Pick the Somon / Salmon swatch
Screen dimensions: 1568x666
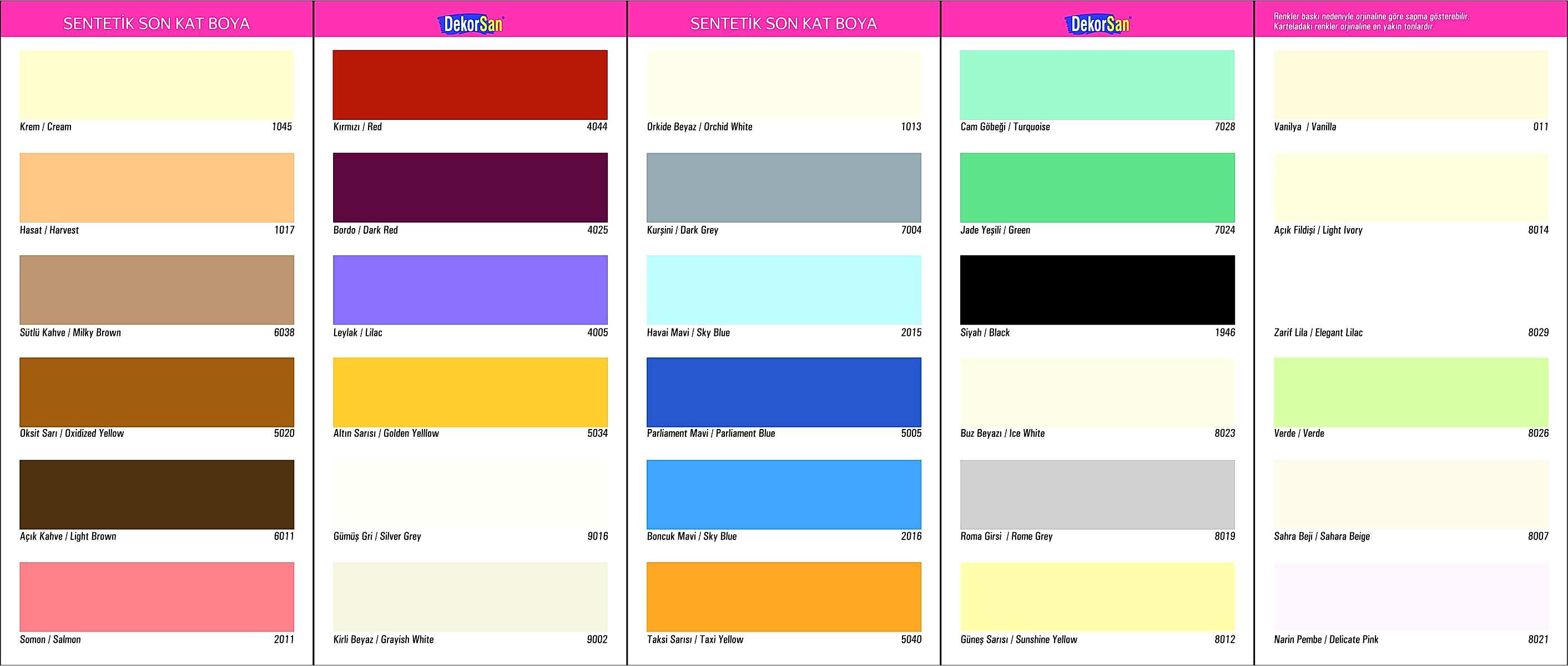157,597
